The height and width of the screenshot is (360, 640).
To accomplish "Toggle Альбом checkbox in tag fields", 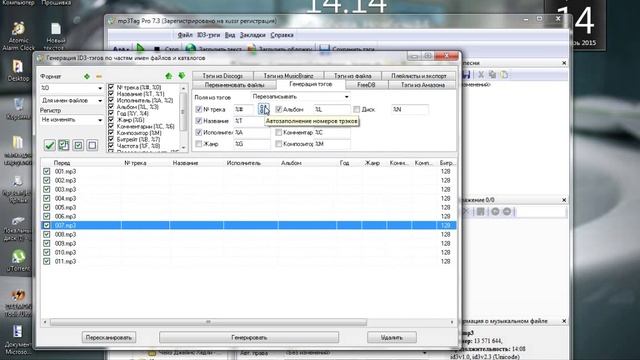I will 279,109.
